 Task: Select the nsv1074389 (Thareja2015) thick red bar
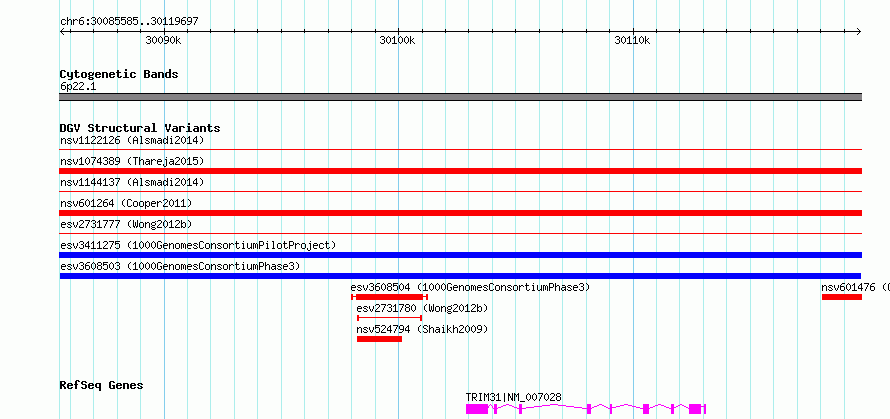click(461, 171)
